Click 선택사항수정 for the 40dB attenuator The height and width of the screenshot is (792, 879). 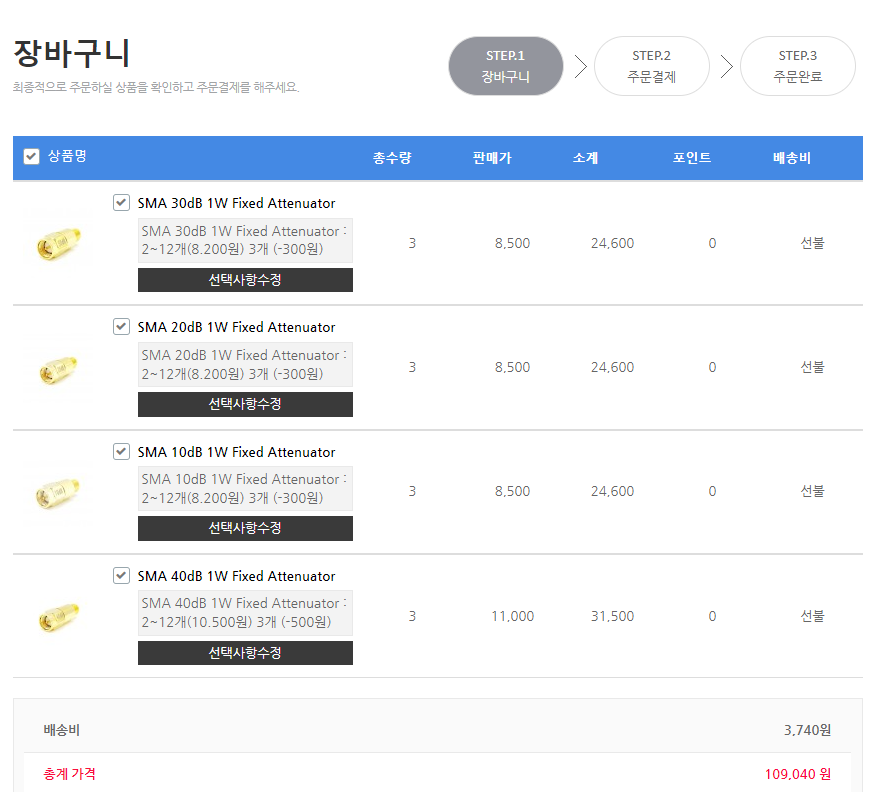click(245, 652)
